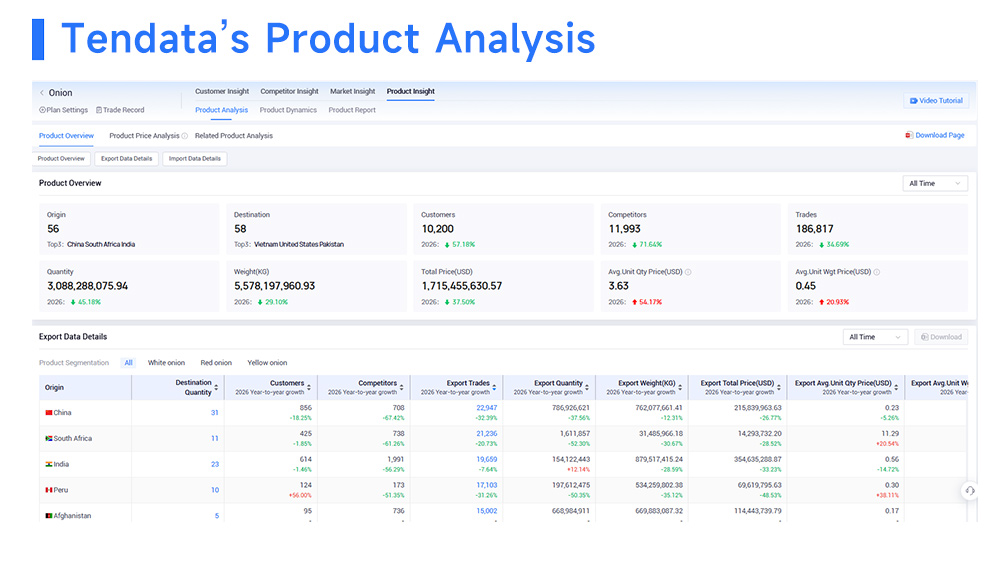Filter segmentation by White onion
The image size is (996, 567).
166,363
